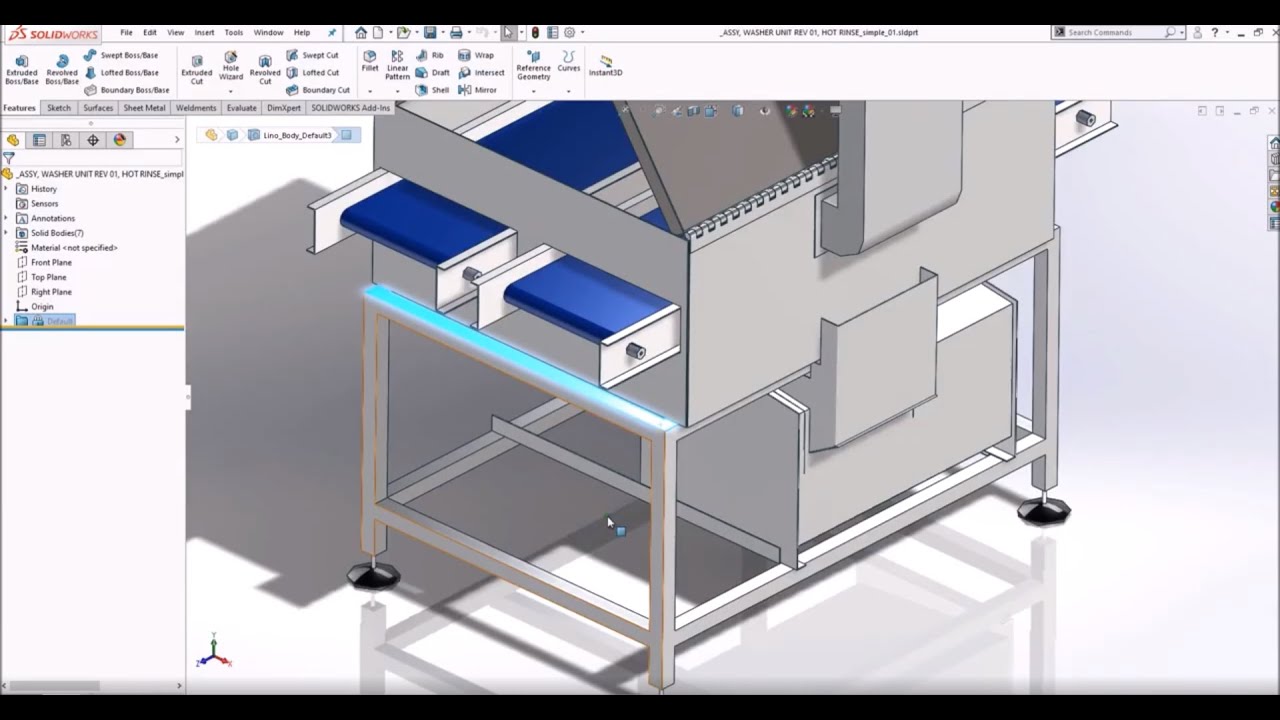
Task: Mirror a feature with Mirror tool
Action: [x=477, y=90]
